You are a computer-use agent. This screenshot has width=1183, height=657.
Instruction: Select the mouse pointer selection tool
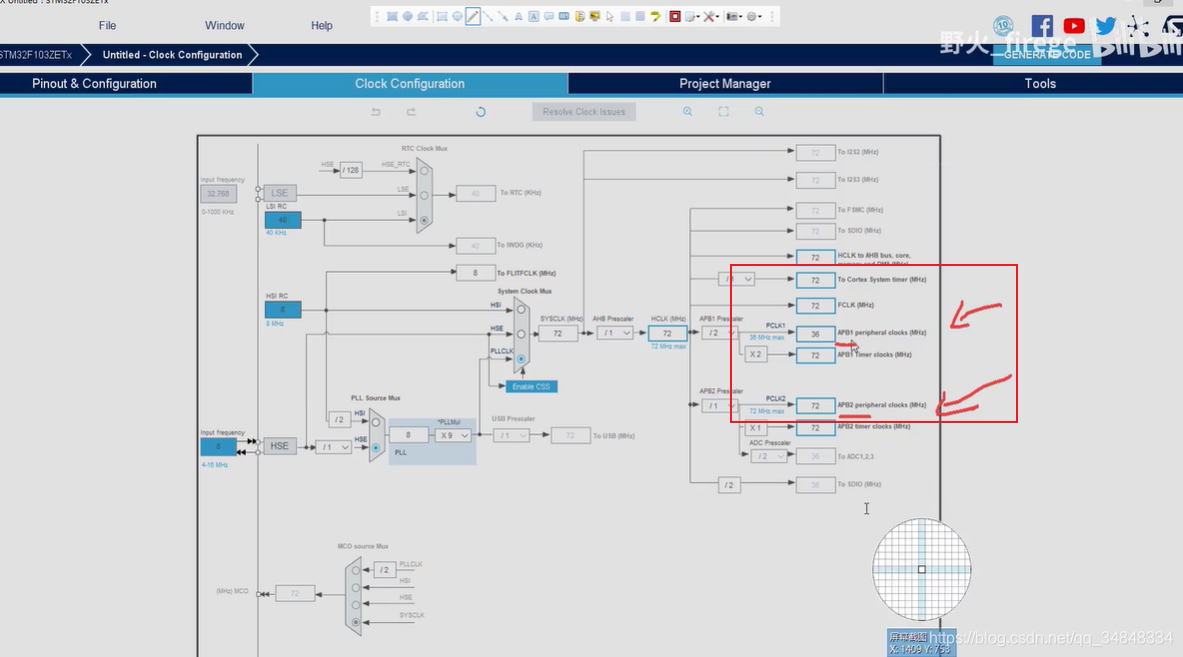tap(610, 17)
